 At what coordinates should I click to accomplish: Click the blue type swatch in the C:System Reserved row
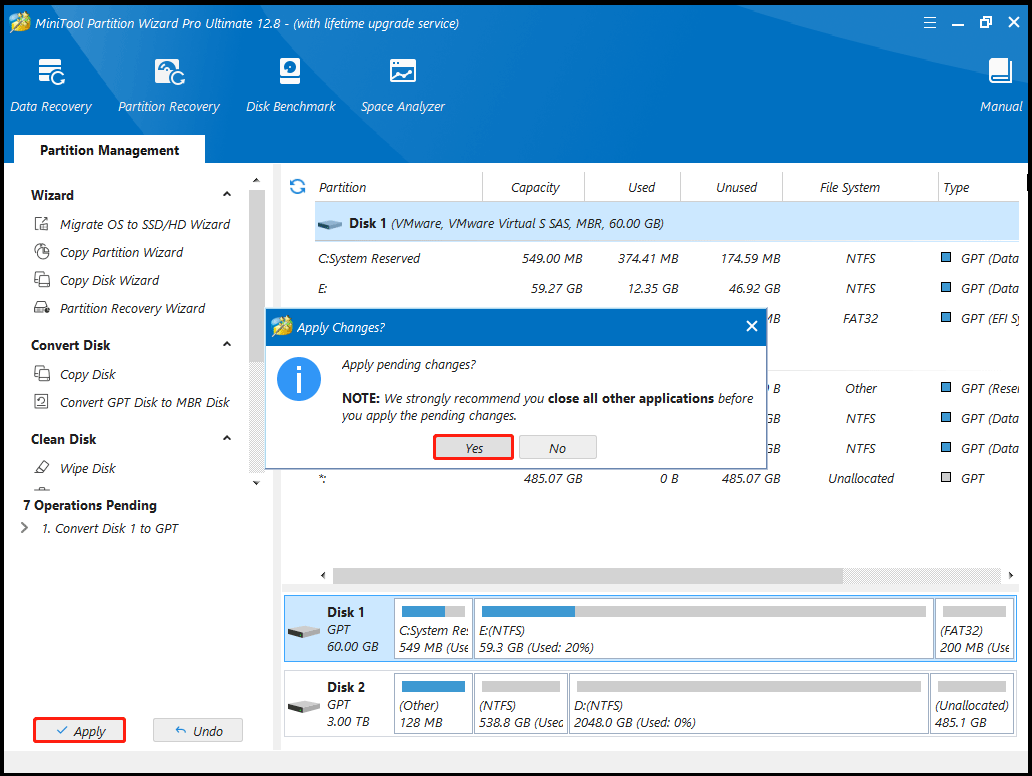[x=946, y=257]
